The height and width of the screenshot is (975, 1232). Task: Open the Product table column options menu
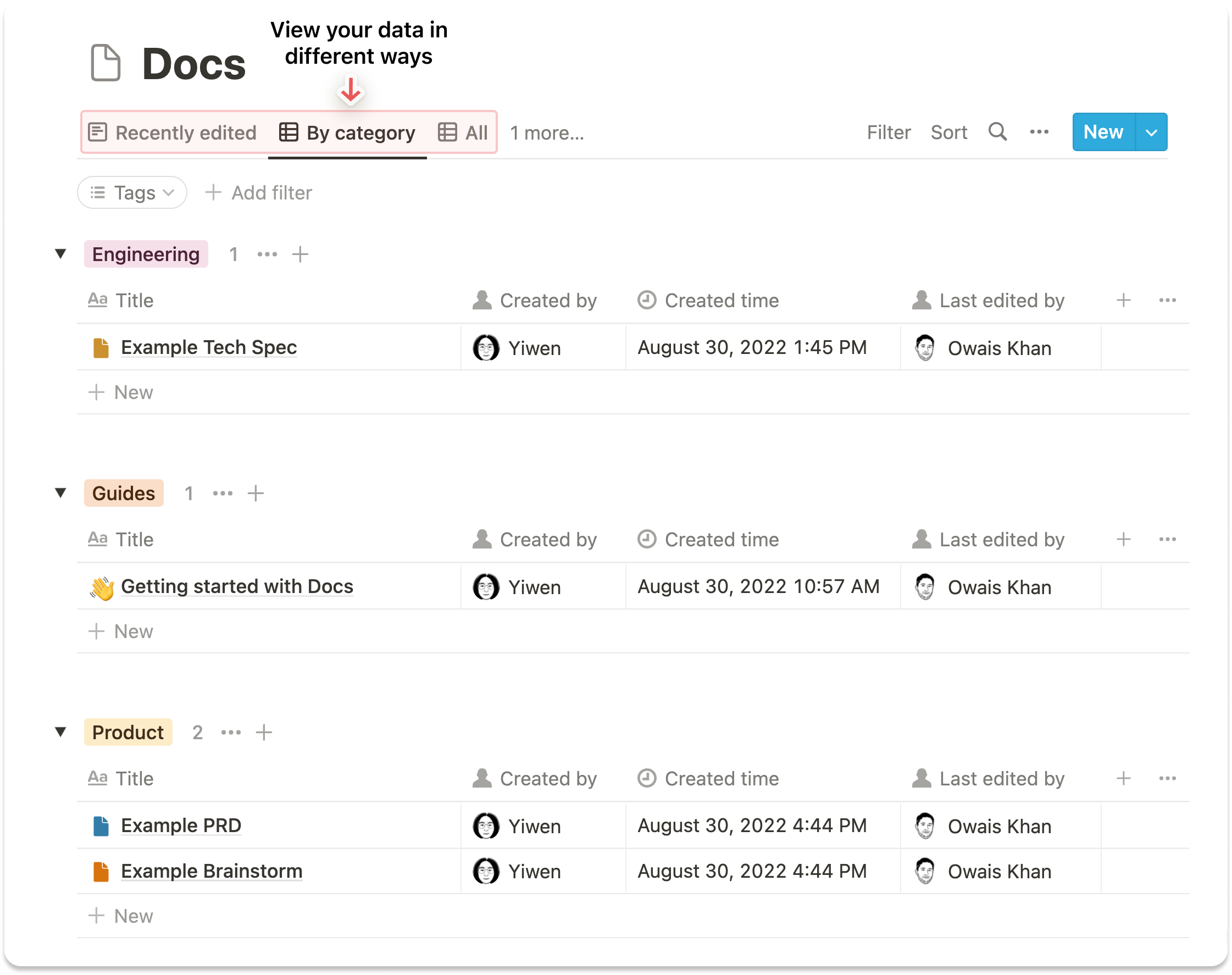click(1168, 779)
